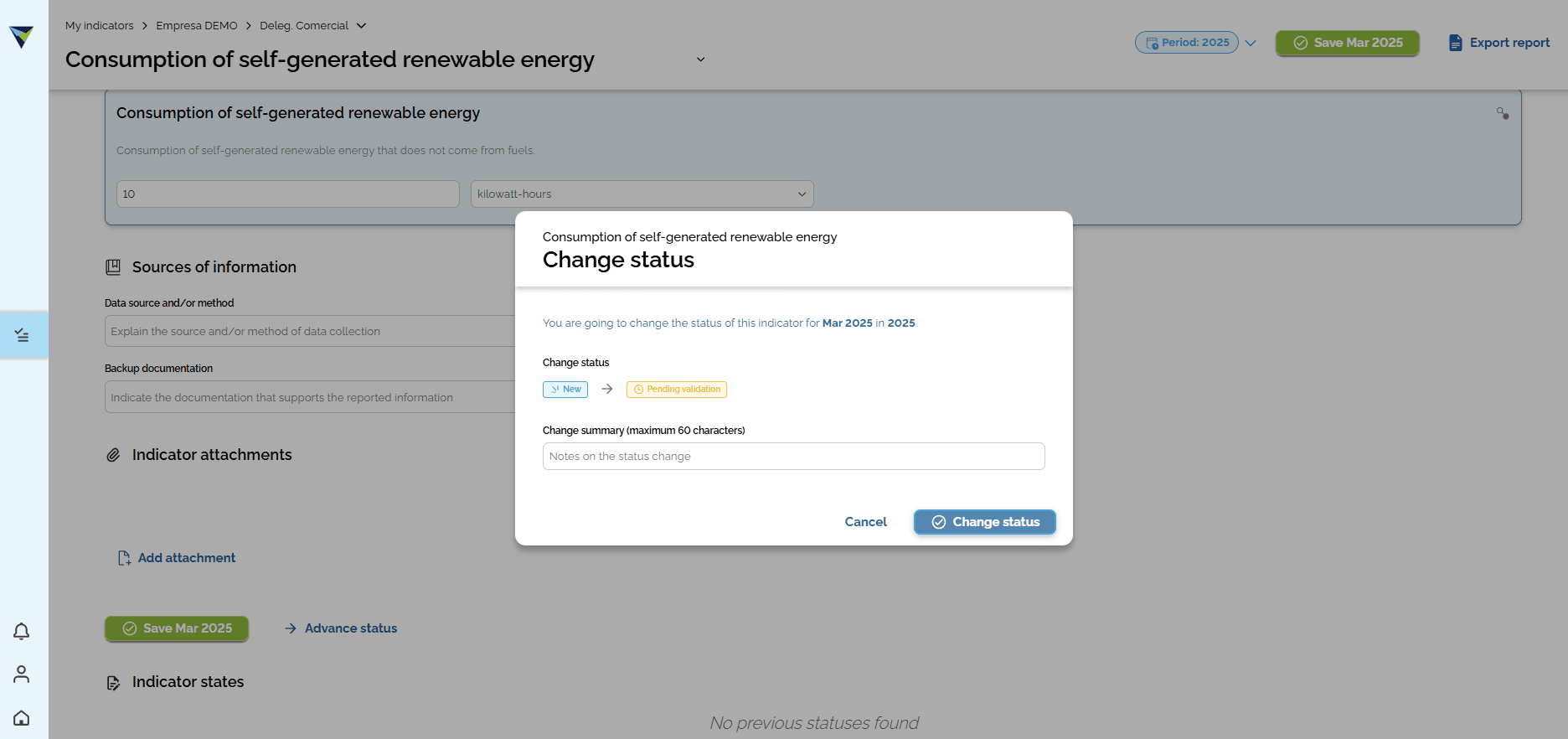Click the consumption value field with 10

pos(288,194)
